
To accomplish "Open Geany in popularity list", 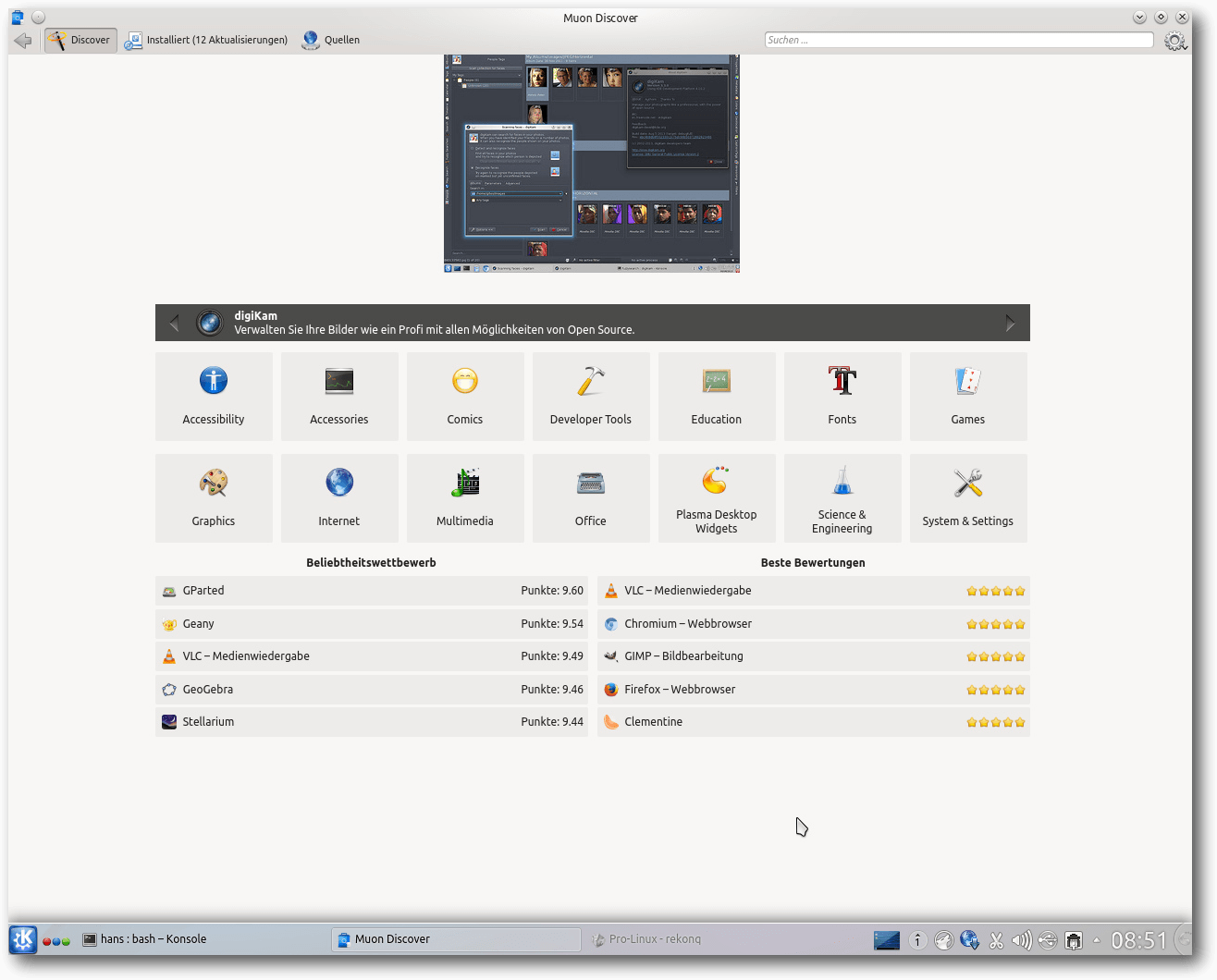I will tap(372, 624).
